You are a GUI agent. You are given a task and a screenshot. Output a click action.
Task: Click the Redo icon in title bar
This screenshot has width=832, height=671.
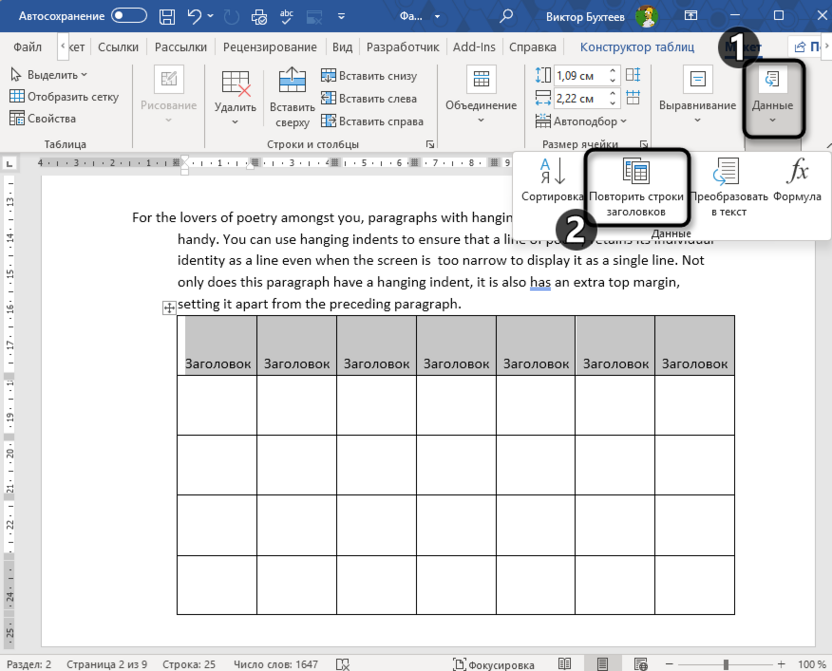(231, 17)
